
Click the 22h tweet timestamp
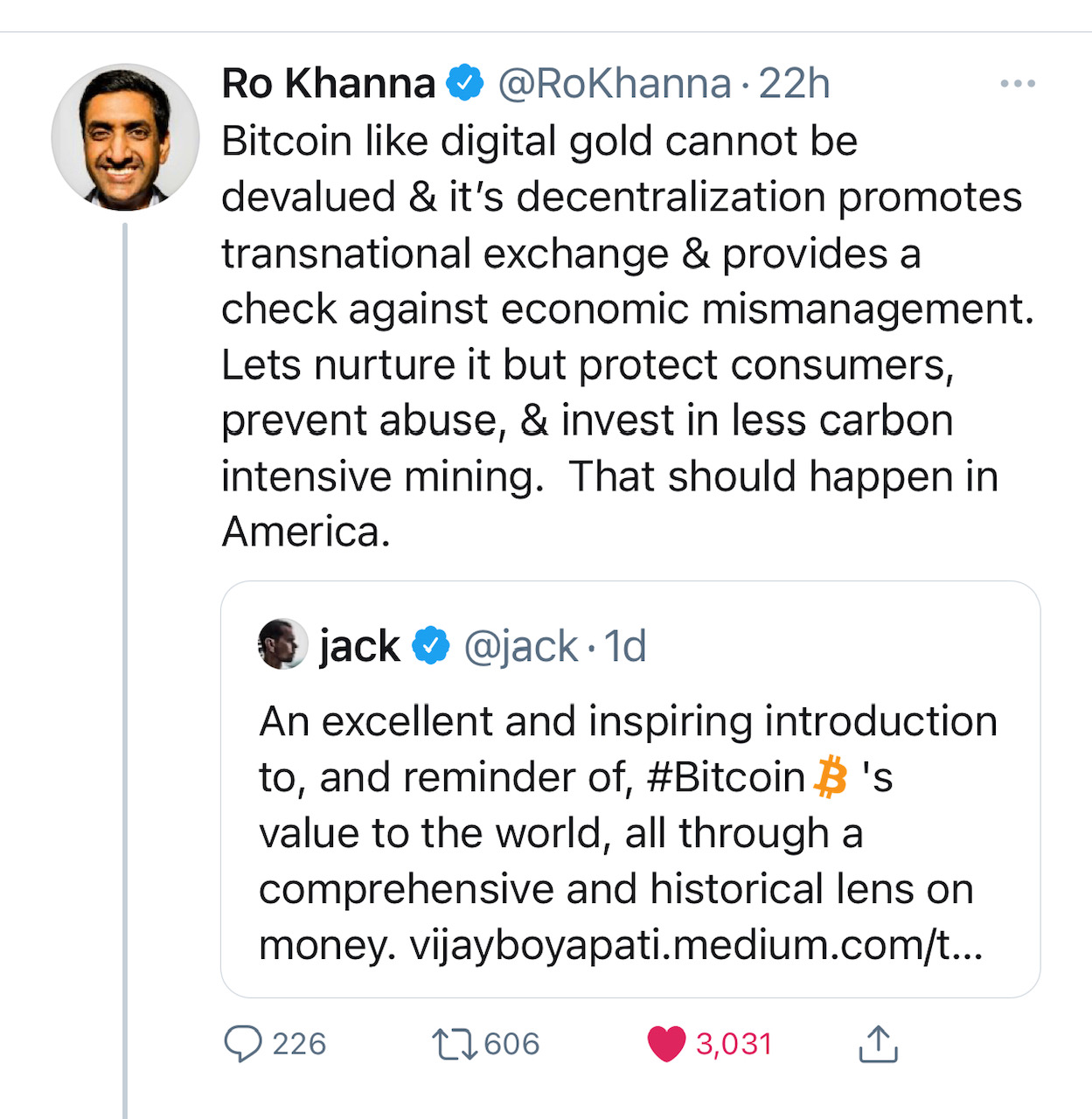[x=794, y=84]
